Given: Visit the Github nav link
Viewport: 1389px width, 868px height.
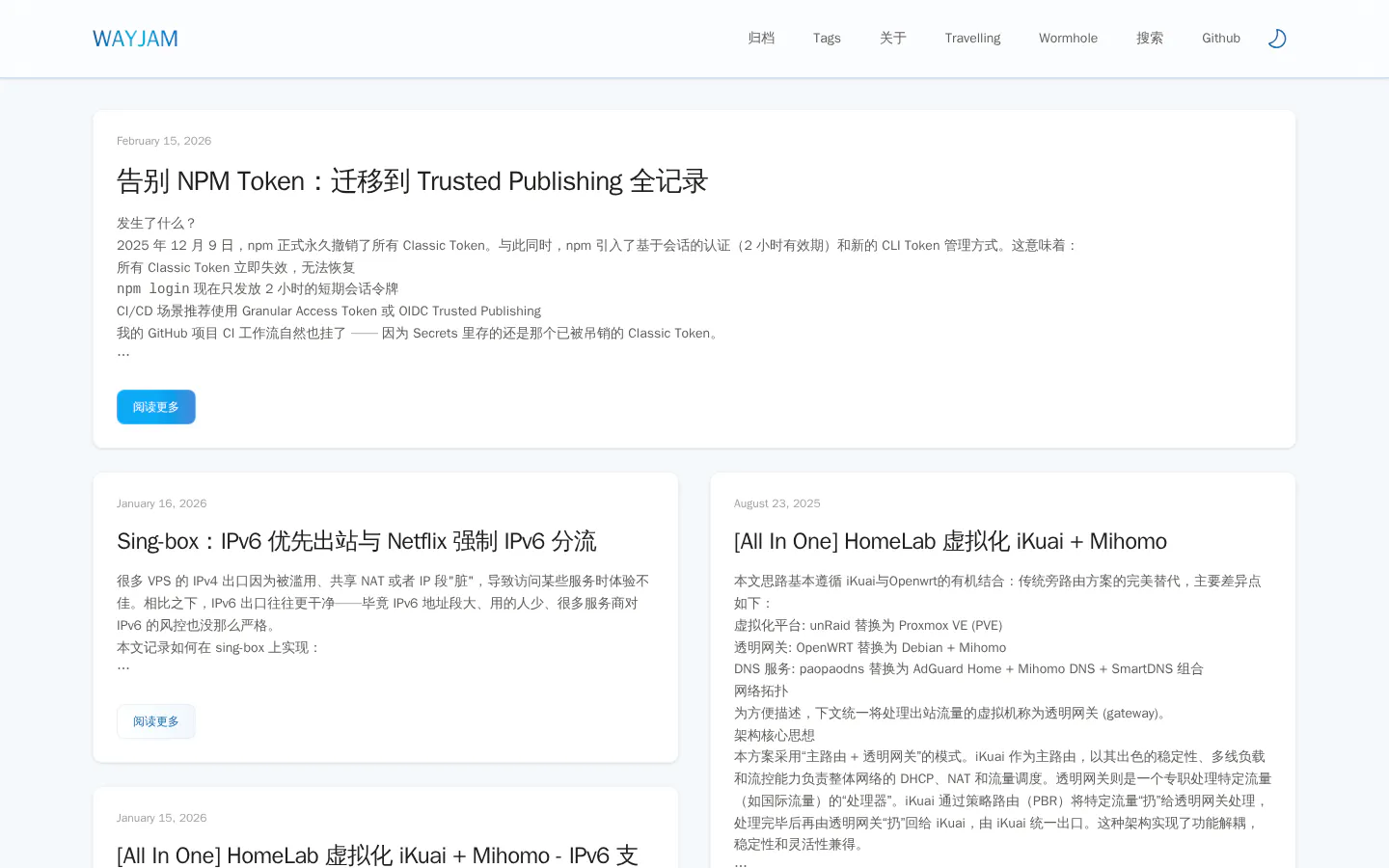Looking at the screenshot, I should tap(1221, 39).
